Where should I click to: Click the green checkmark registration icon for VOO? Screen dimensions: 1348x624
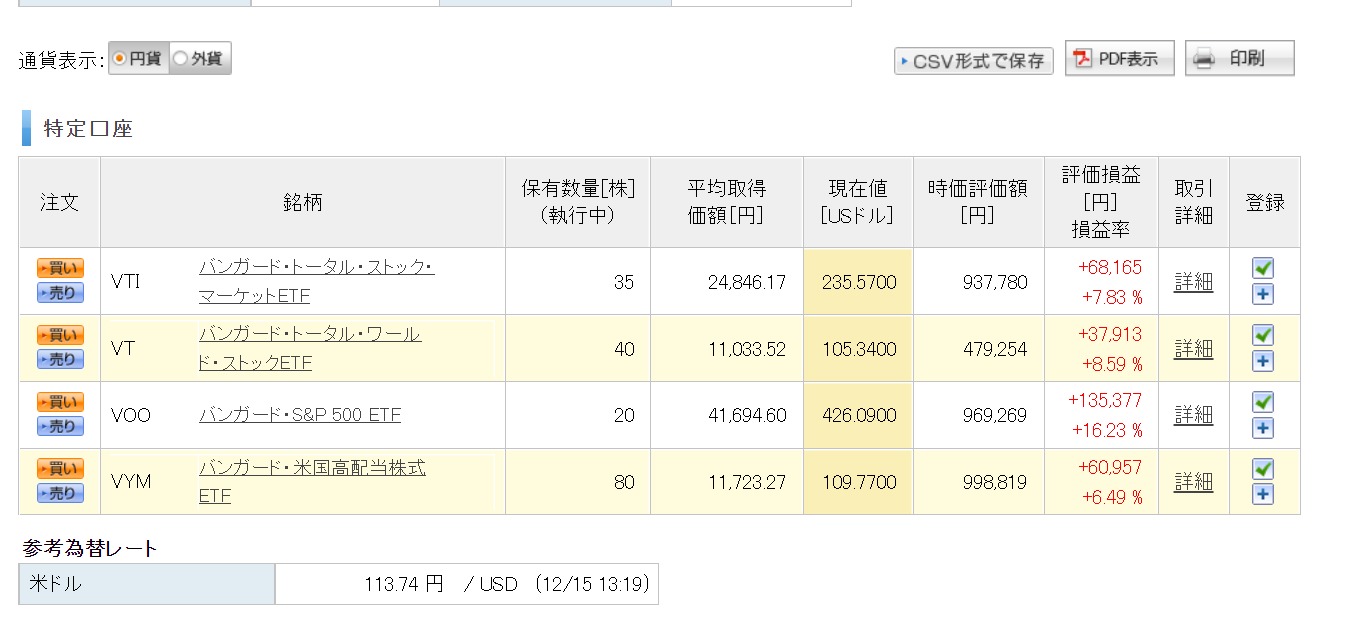(x=1263, y=402)
